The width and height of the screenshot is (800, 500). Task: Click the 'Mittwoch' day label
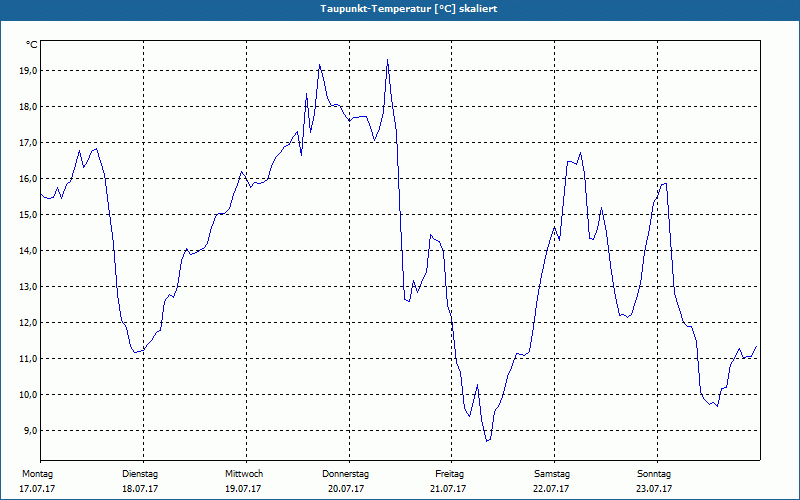coord(244,474)
